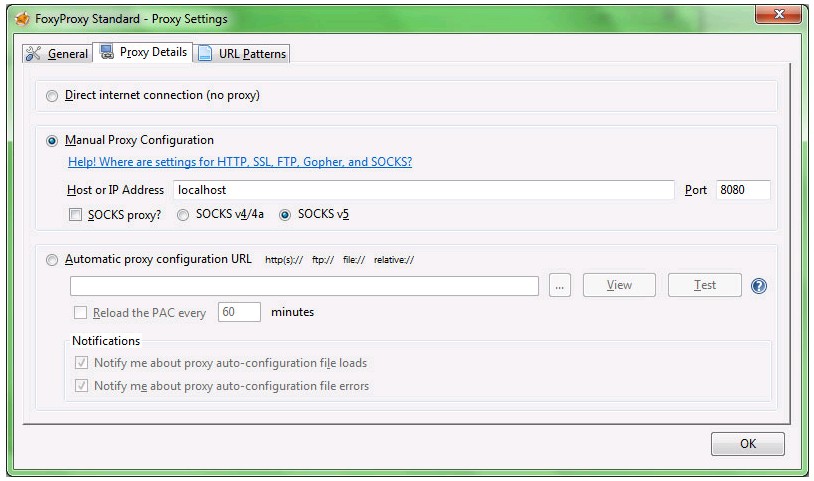
Task: Enable the SOCKS proxy checkbox
Action: coord(76,214)
